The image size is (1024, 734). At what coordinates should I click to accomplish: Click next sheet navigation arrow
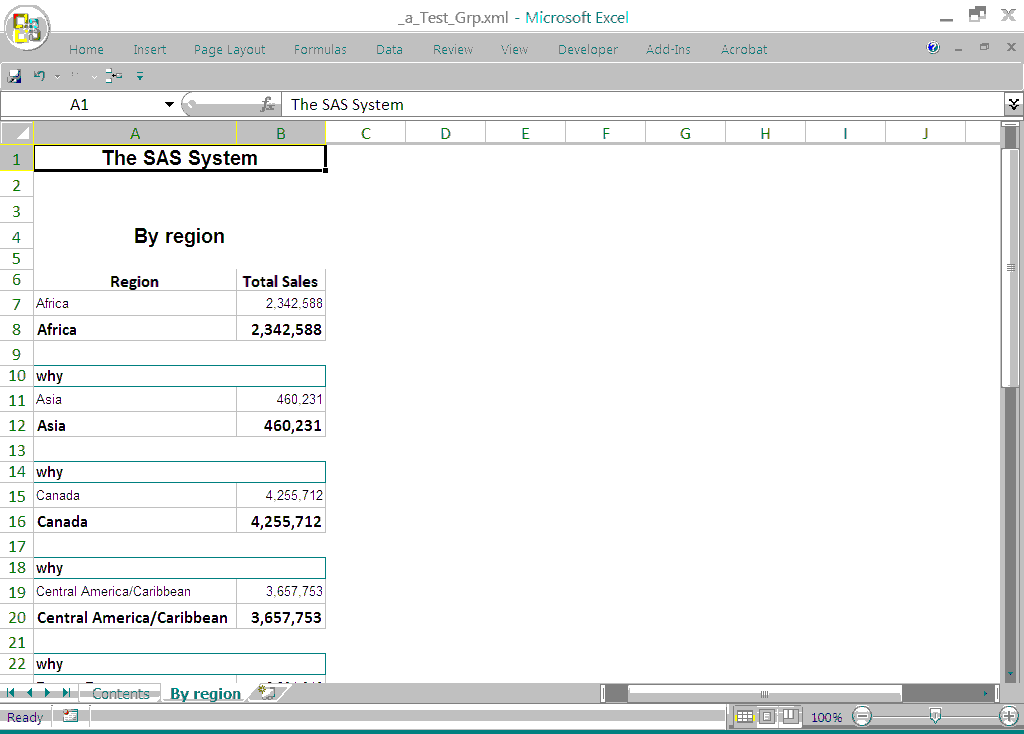(x=47, y=693)
